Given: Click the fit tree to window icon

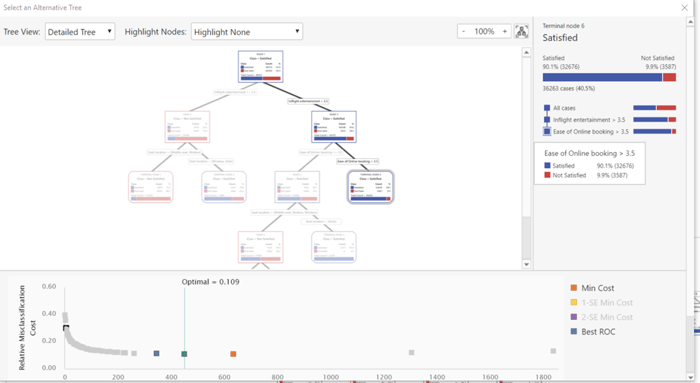Looking at the screenshot, I should click(x=521, y=31).
